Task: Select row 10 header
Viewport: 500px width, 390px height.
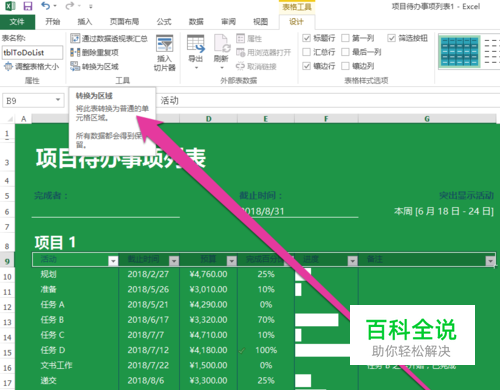Action: pyautogui.click(x=7, y=277)
